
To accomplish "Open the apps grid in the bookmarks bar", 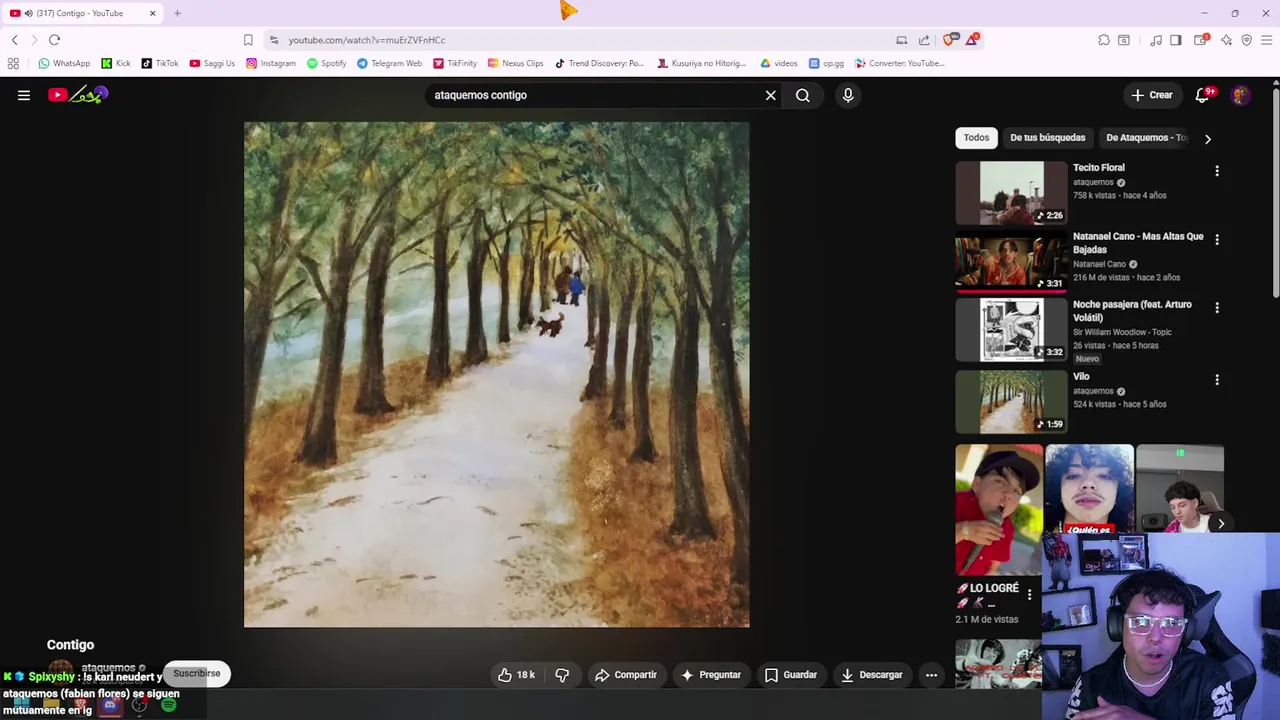I will pos(13,63).
